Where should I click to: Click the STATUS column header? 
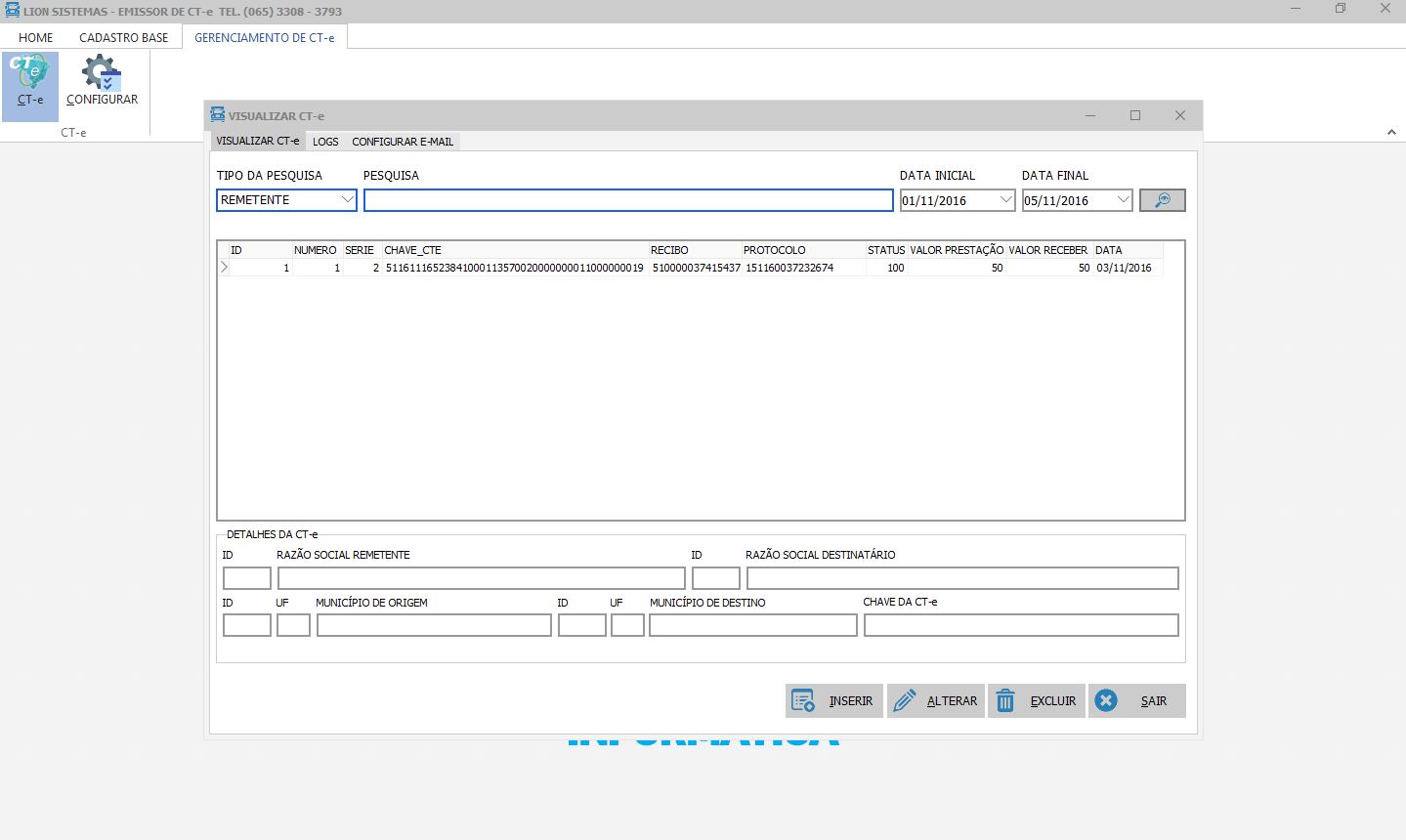pos(886,250)
